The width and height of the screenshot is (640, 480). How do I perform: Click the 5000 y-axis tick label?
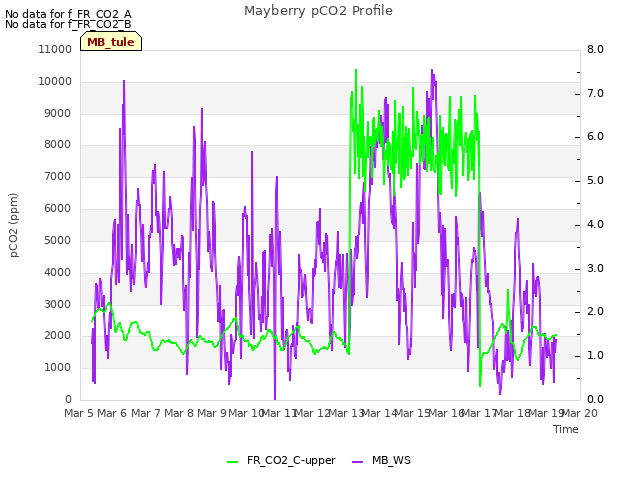point(58,240)
